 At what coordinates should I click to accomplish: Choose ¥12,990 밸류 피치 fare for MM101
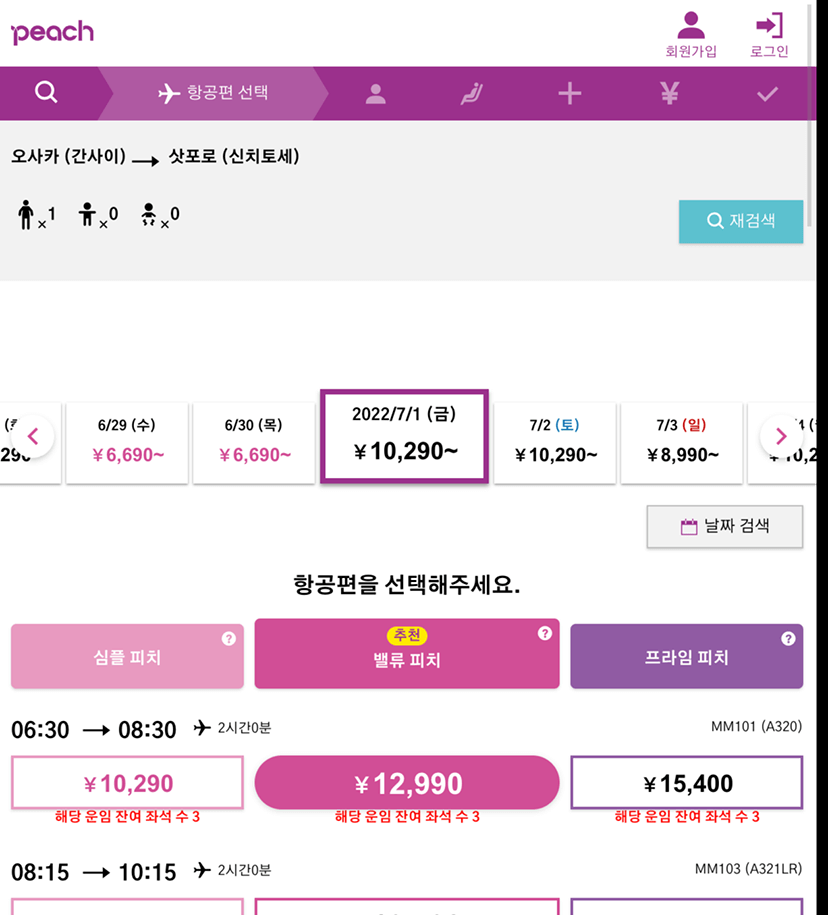coord(407,783)
